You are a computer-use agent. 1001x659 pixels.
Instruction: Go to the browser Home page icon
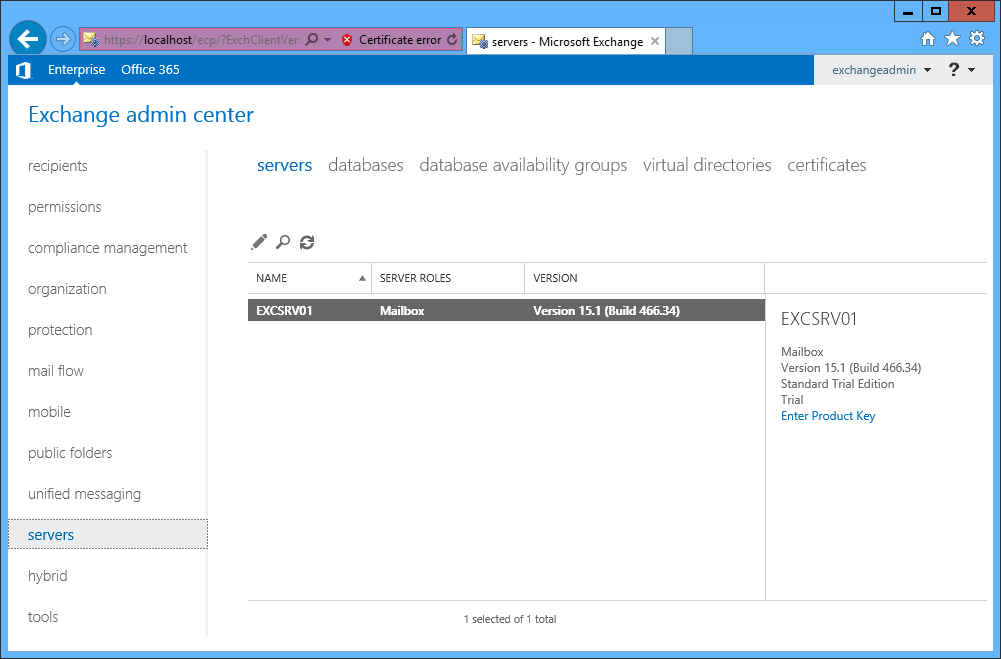click(x=928, y=39)
